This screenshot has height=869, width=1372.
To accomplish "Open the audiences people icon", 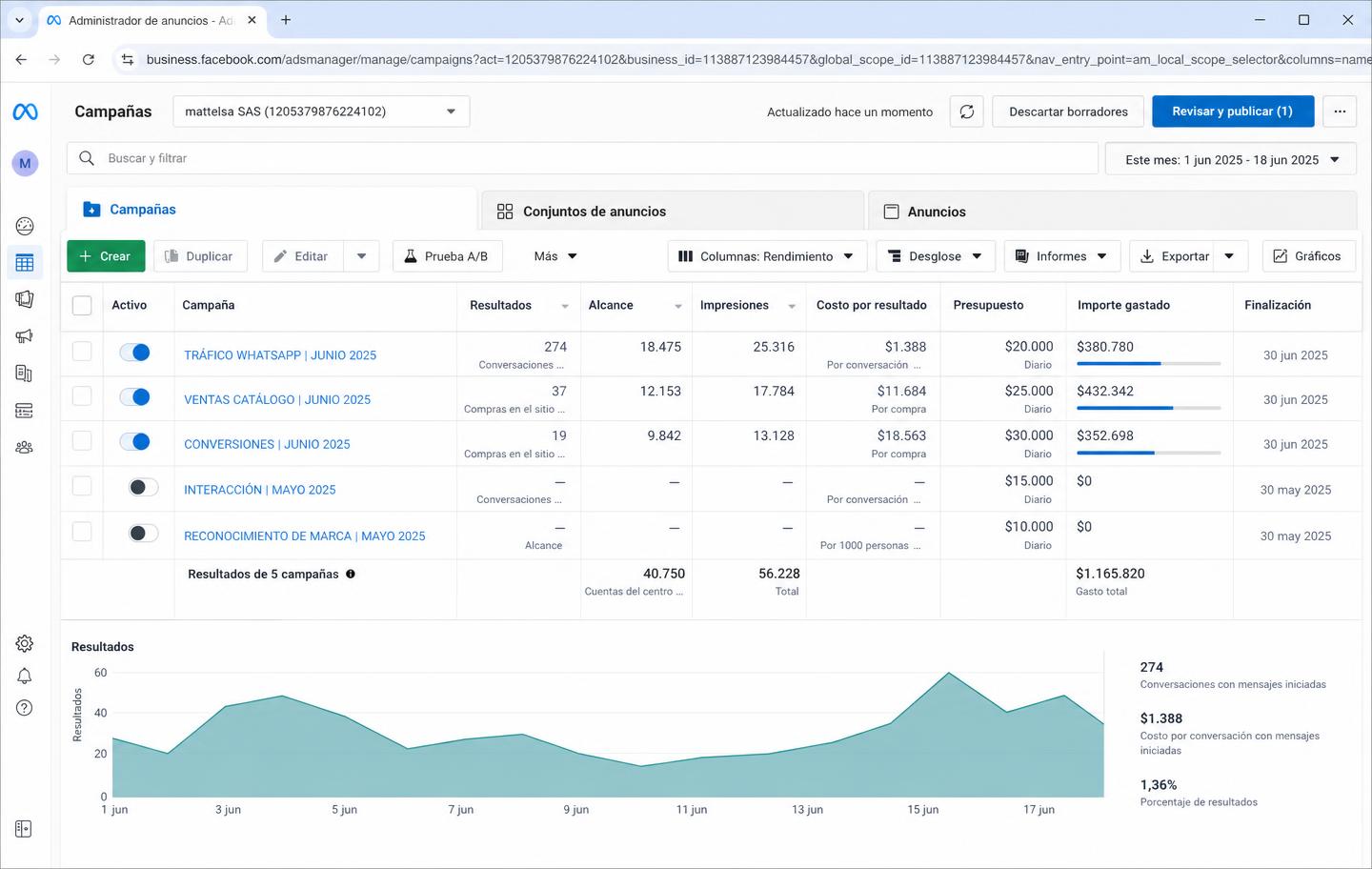I will coord(25,447).
